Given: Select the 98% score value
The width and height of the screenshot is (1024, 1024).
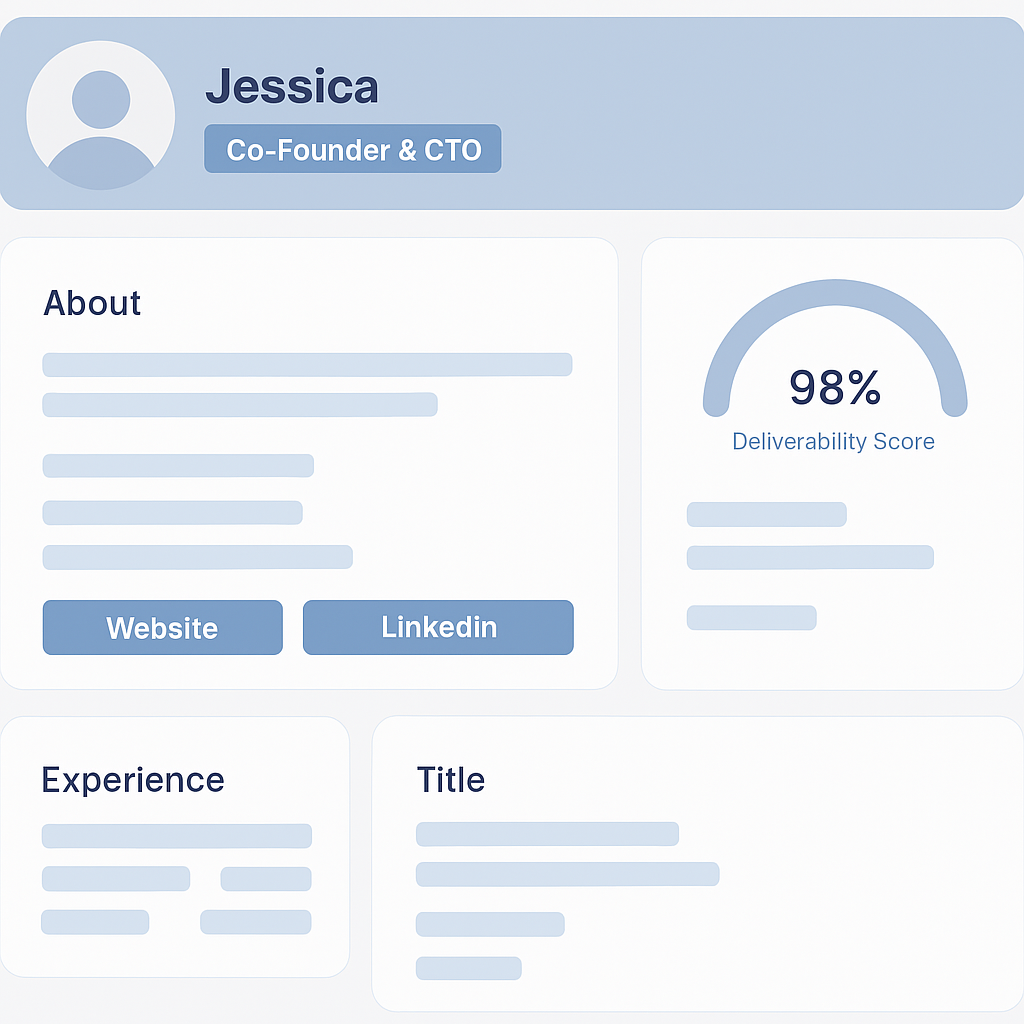Looking at the screenshot, I should tap(835, 387).
